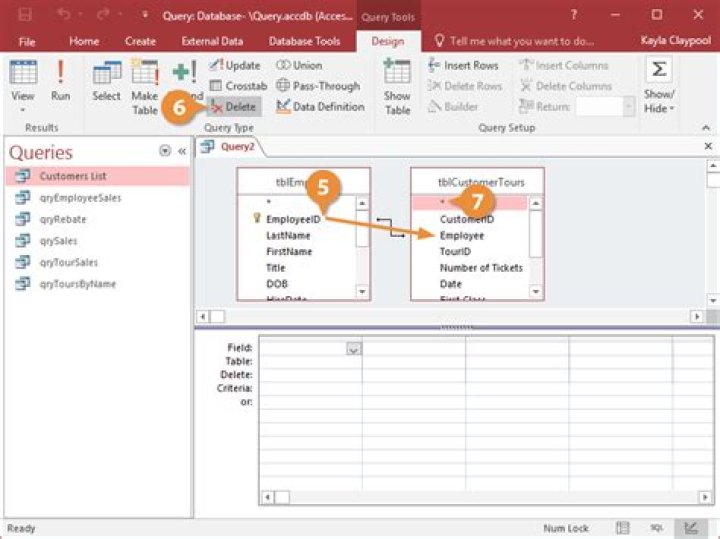The image size is (720, 539).
Task: Click Delete Rows in Query Setup
Action: (465, 86)
